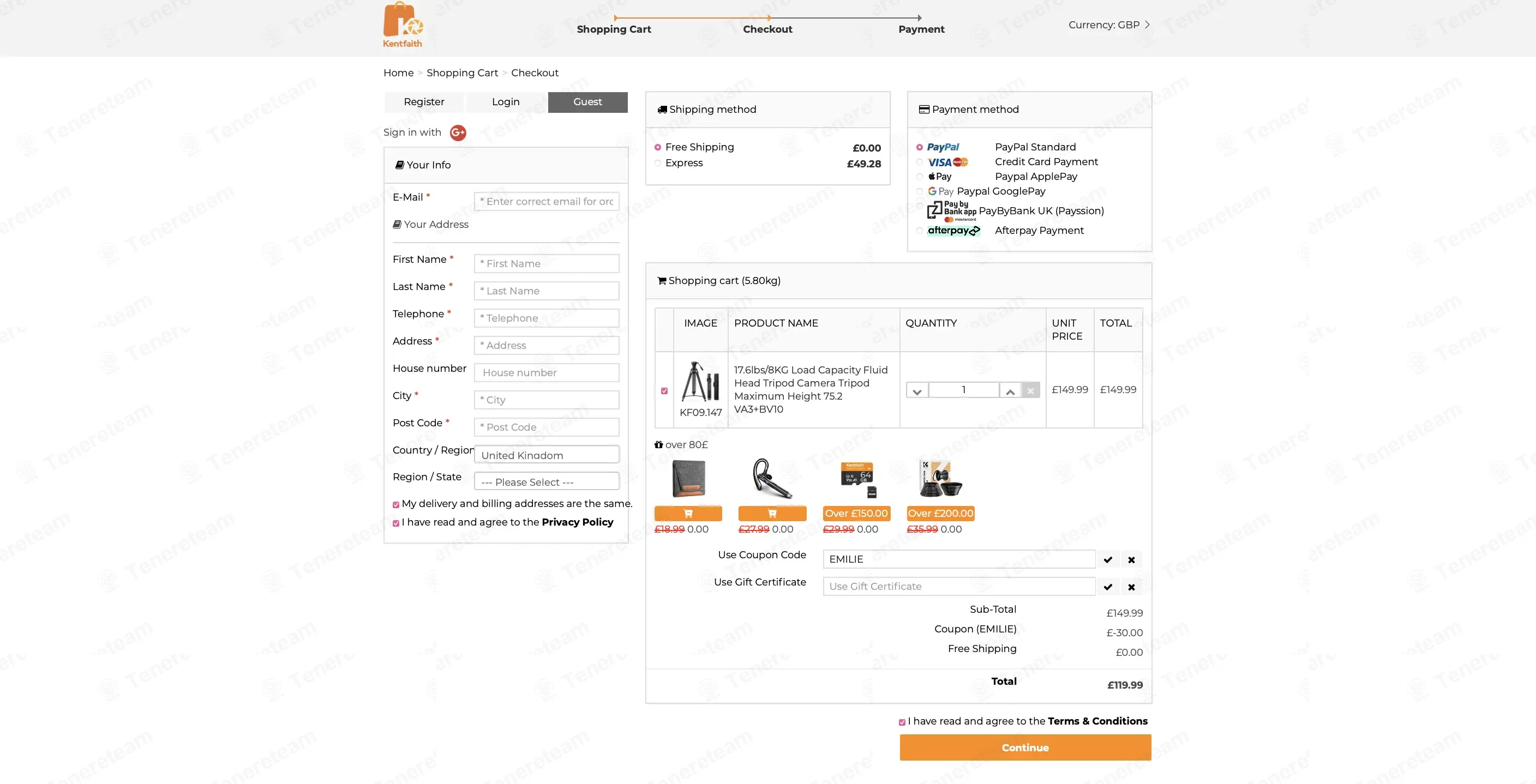Switch to the Register tab
The width and height of the screenshot is (1536, 784).
[424, 102]
